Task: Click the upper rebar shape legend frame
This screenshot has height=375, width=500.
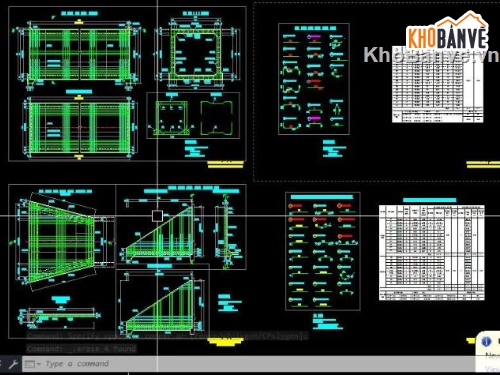Action: [x=314, y=79]
